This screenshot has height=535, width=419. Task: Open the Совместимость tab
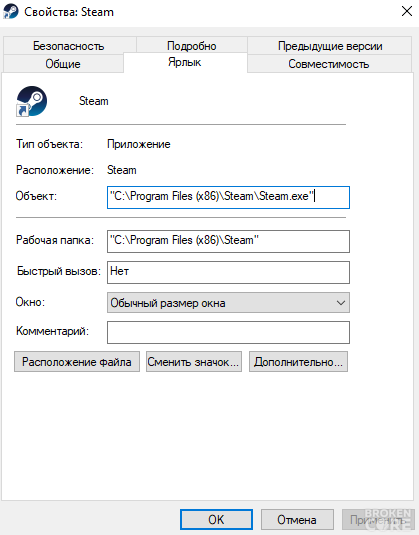pos(329,64)
